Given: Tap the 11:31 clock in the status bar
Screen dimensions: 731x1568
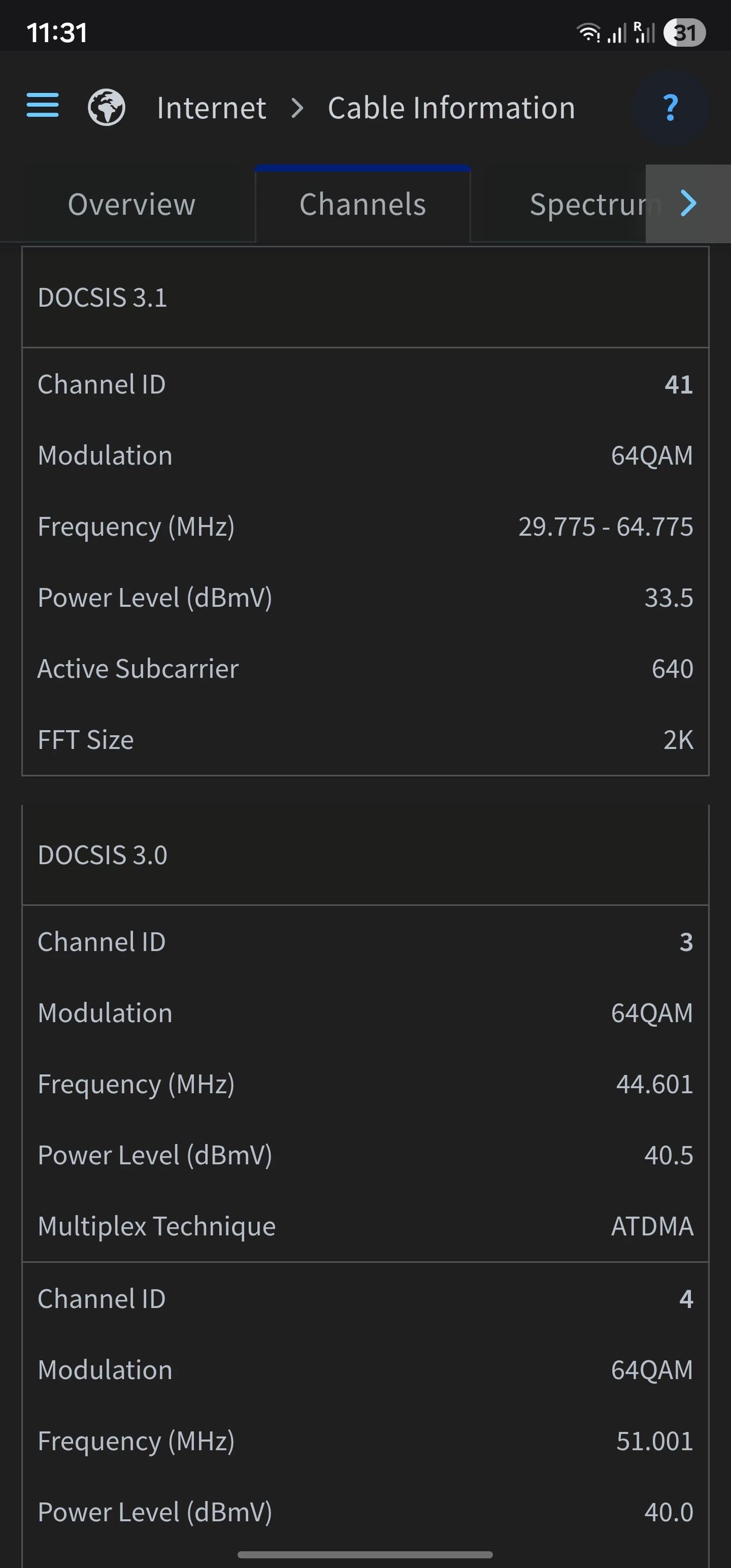Looking at the screenshot, I should [57, 33].
